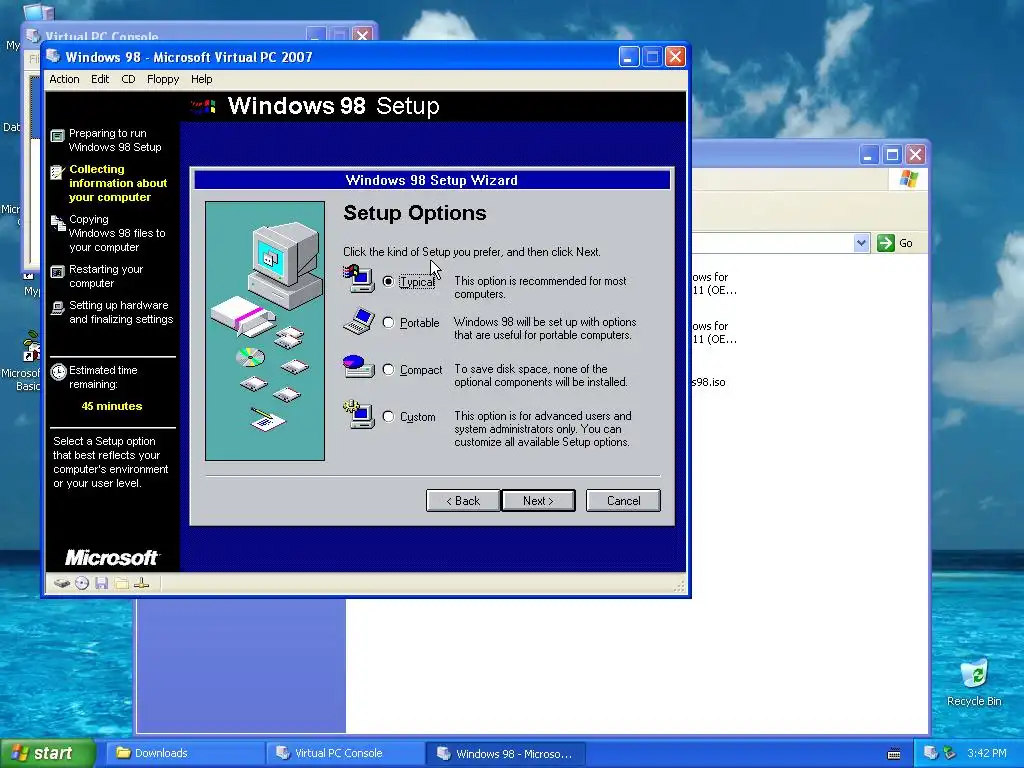Open the Edit menu in Virtual PC
Image resolution: width=1024 pixels, height=768 pixels.
pos(100,79)
